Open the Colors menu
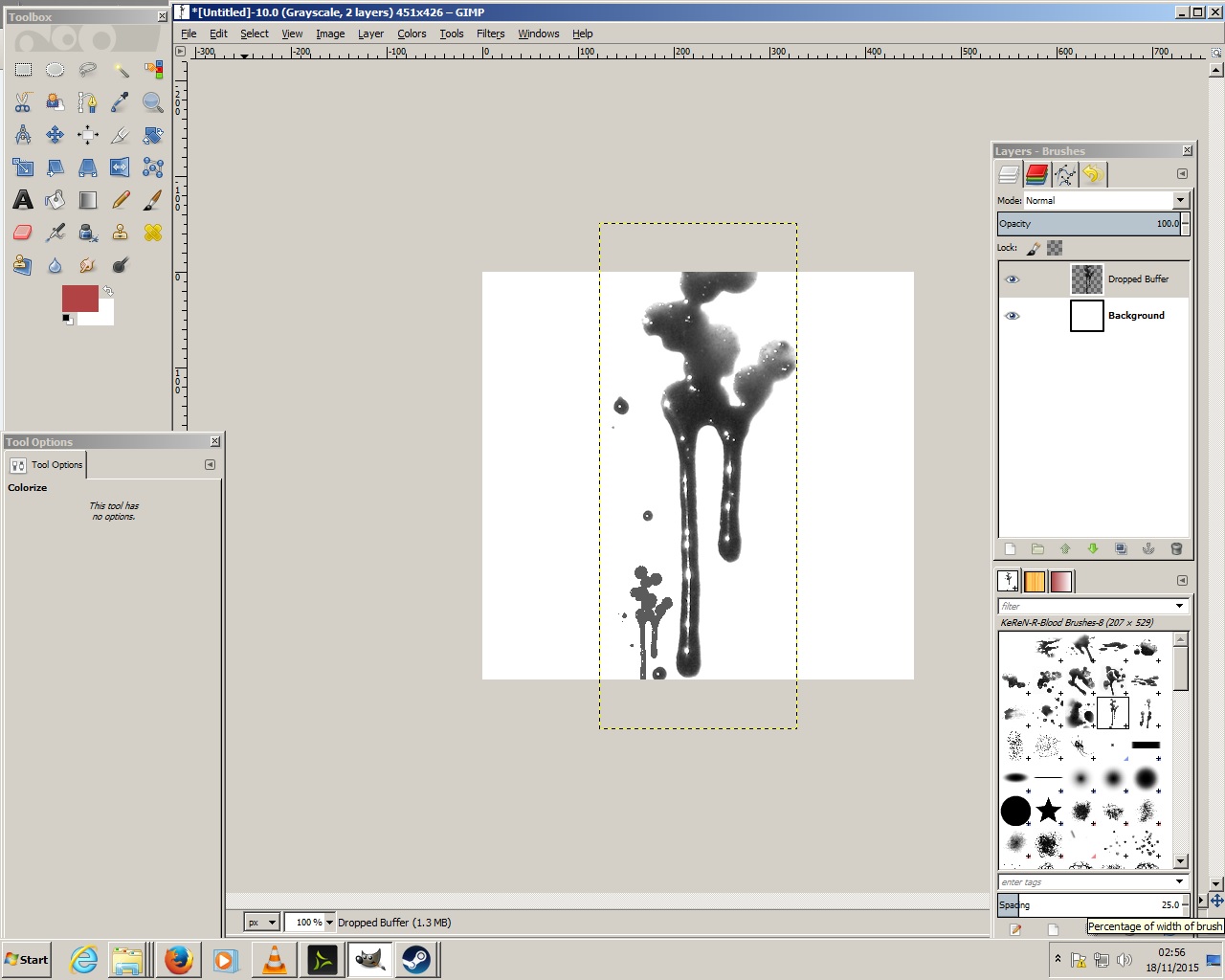This screenshot has height=980, width=1225. click(x=412, y=33)
